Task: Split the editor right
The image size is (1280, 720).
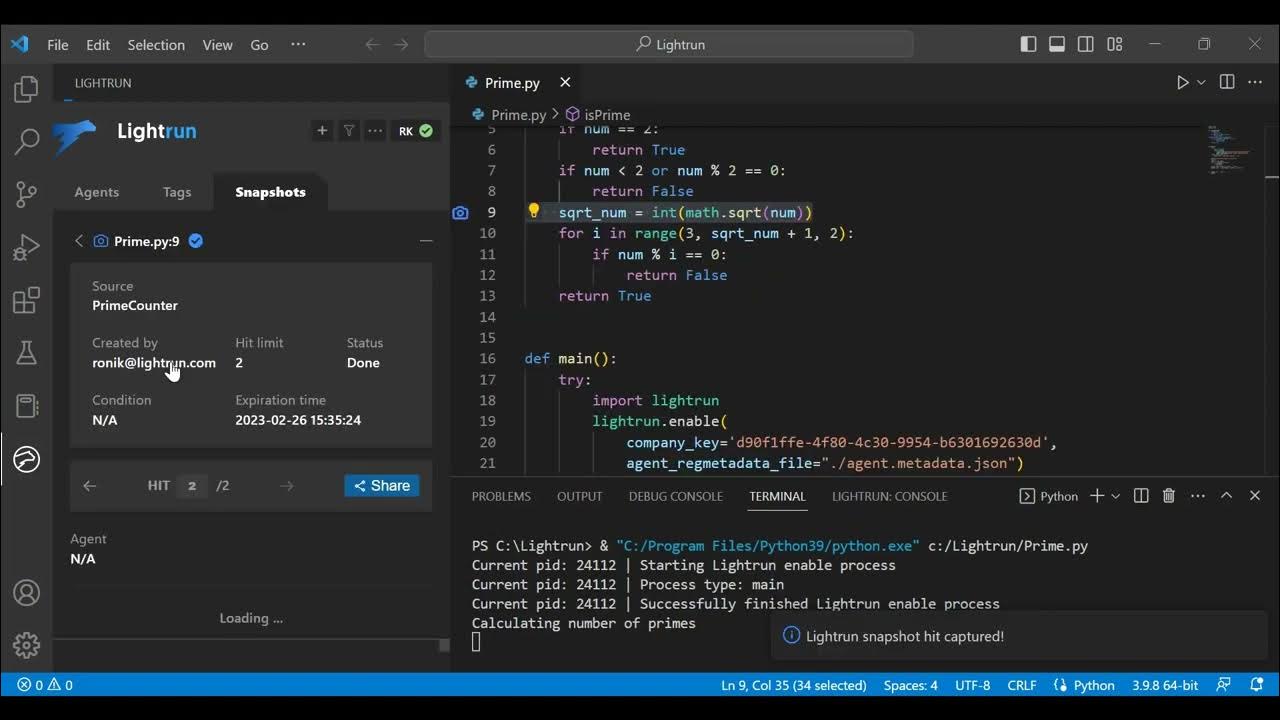Action: 1227,82
